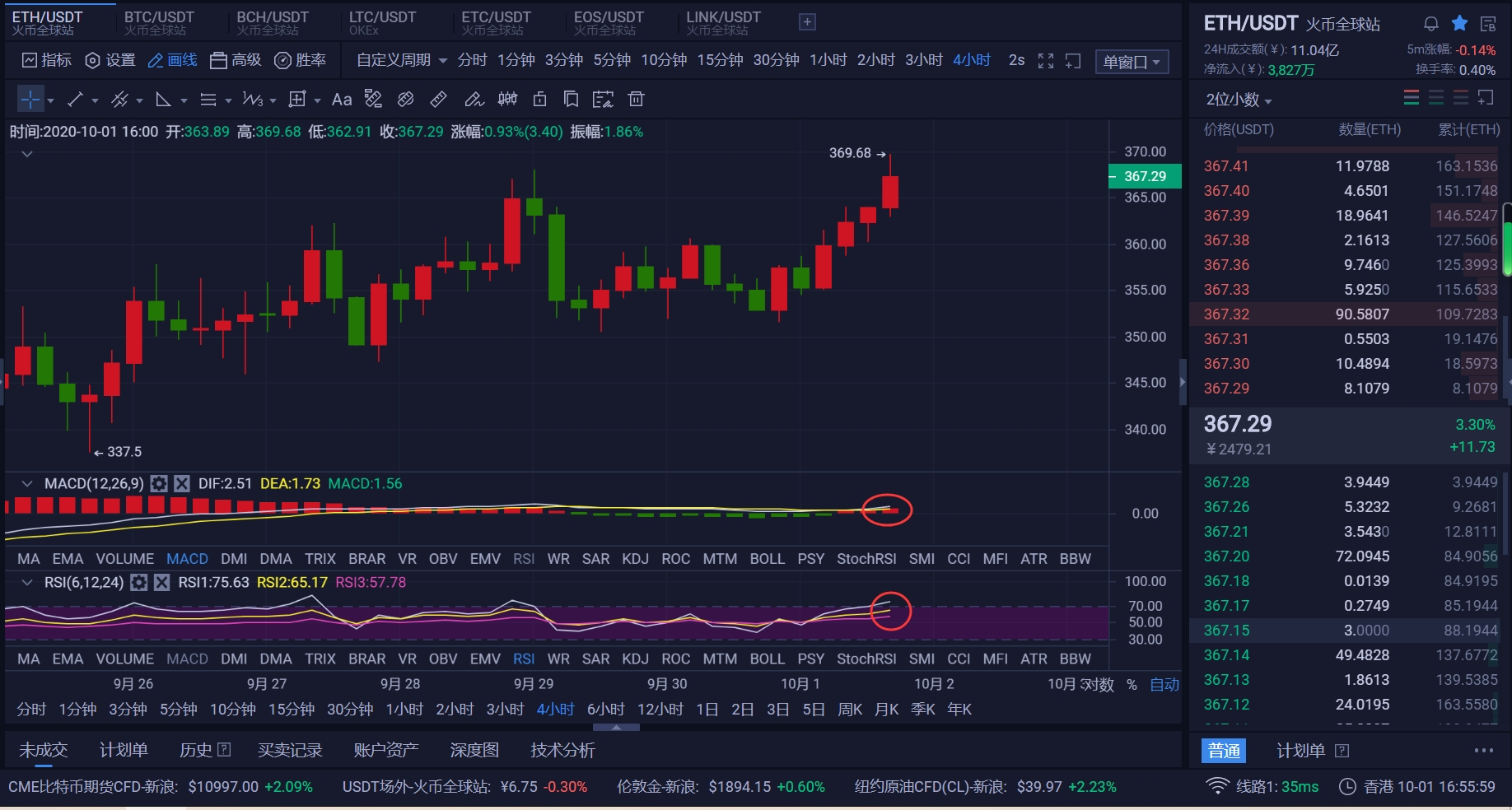
Task: Clear all drawings using the trash icon
Action: click(x=637, y=99)
